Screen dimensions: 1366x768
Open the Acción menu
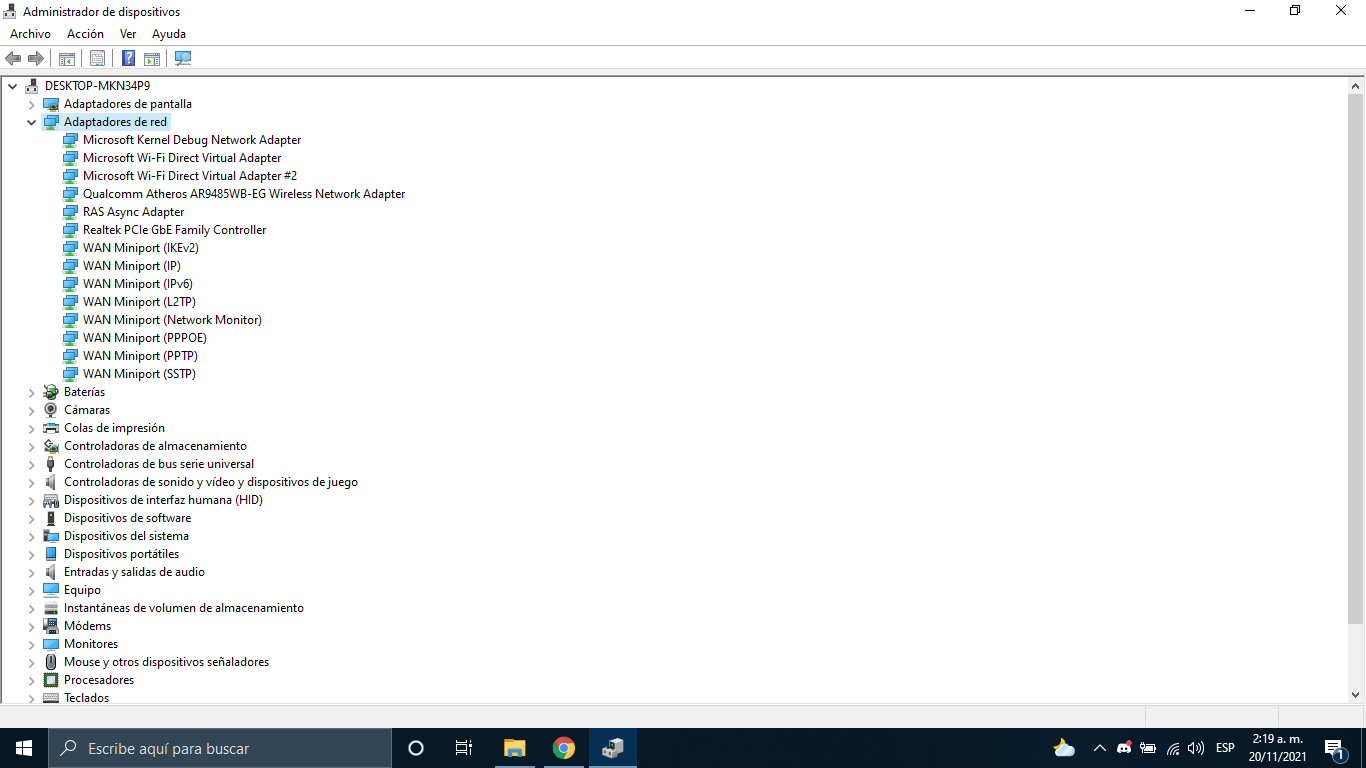tap(85, 34)
